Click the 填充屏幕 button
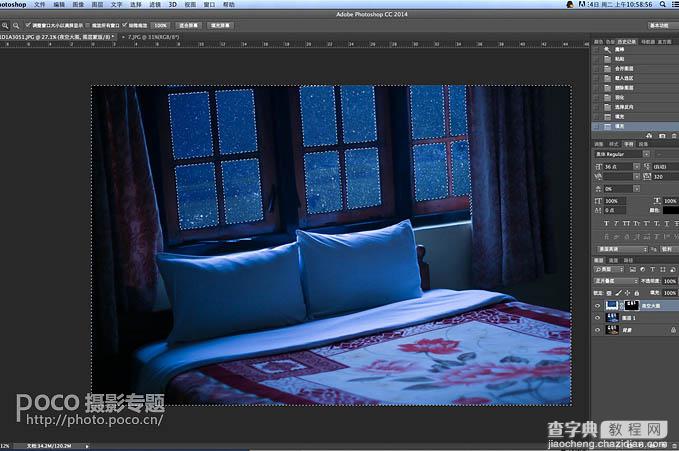The width and height of the screenshot is (679, 451). (x=220, y=26)
